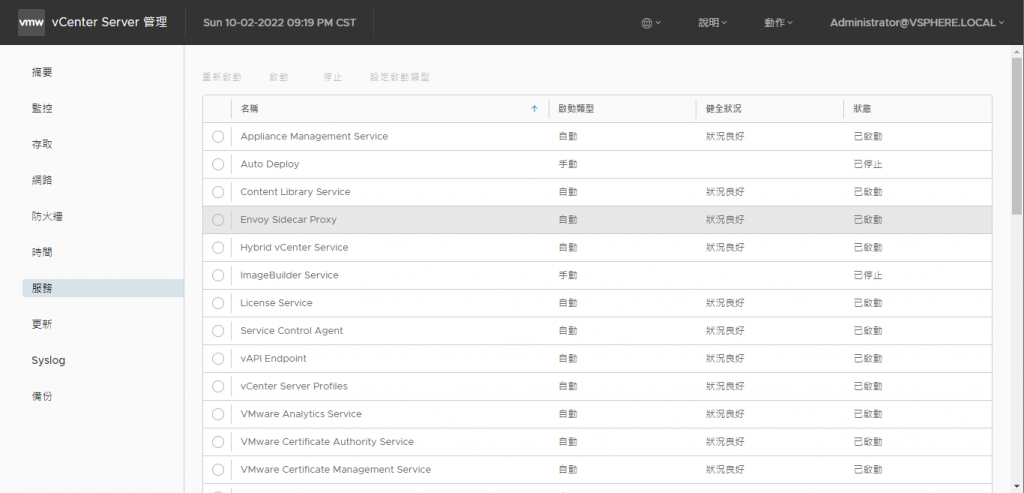Open the 摘要 summary page
Image resolution: width=1024 pixels, height=493 pixels.
click(x=42, y=72)
